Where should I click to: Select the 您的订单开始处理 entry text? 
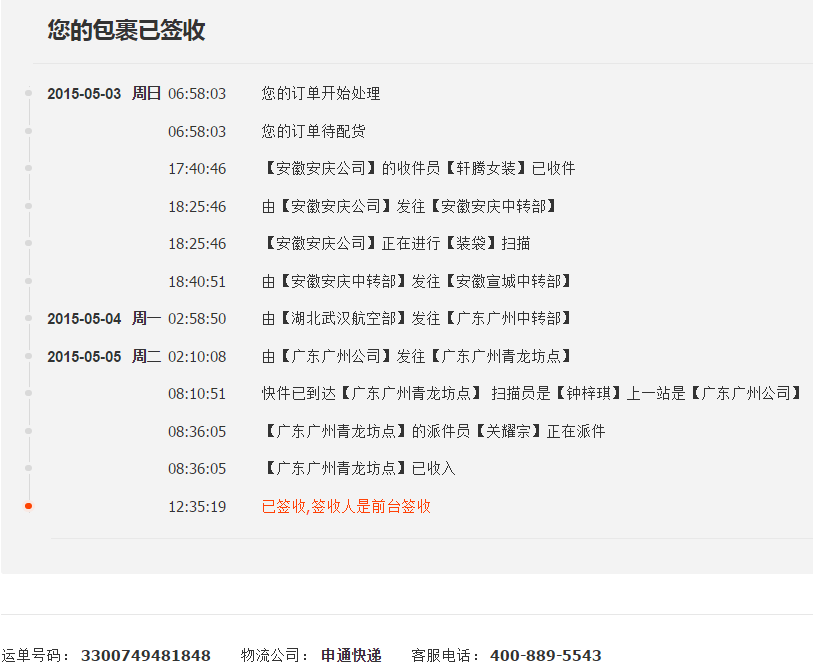coord(321,94)
